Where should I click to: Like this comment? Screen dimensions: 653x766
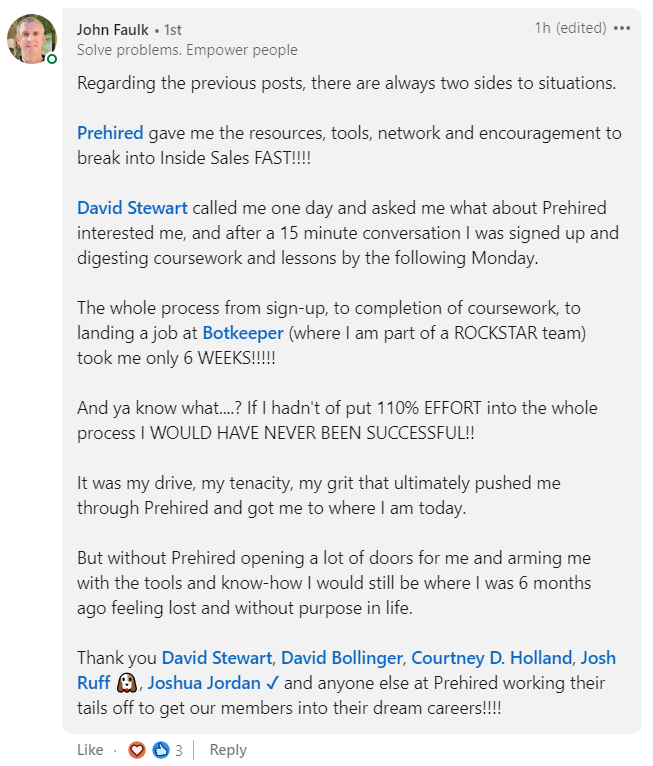(89, 750)
